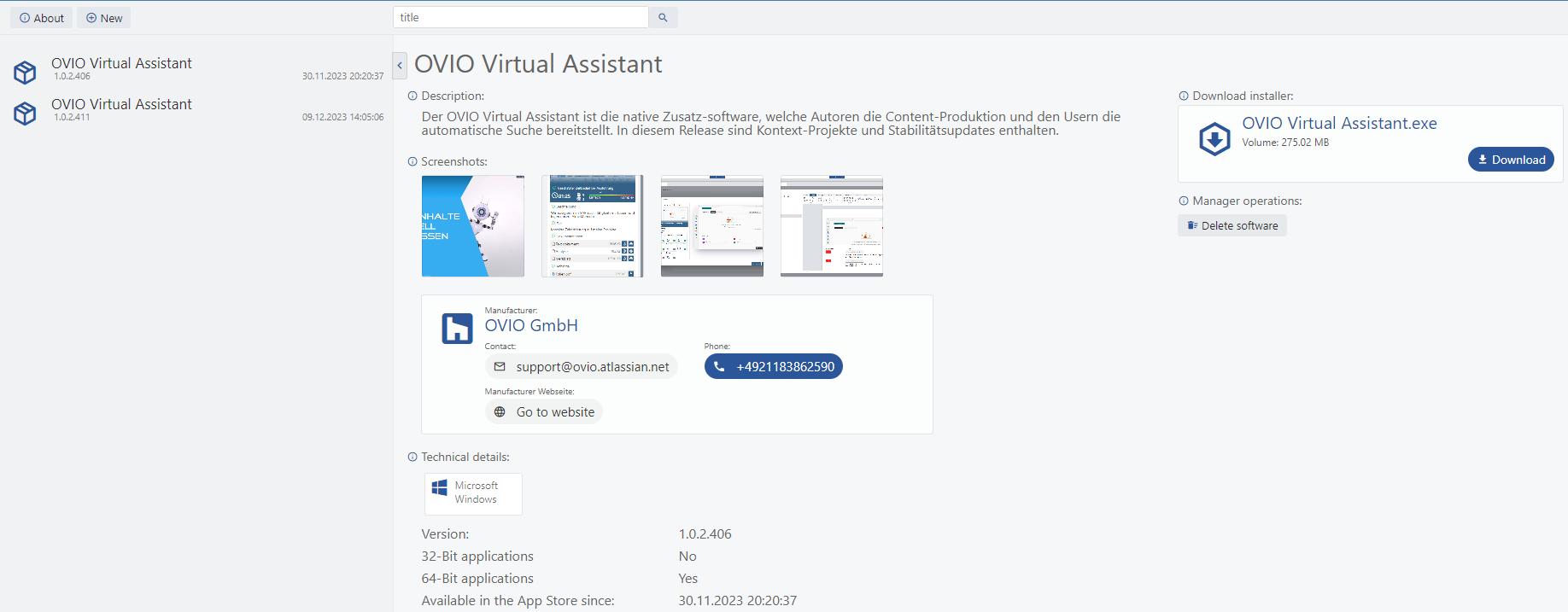Click the envelope icon in contact chip
This screenshot has width=1568, height=612.
coord(500,366)
